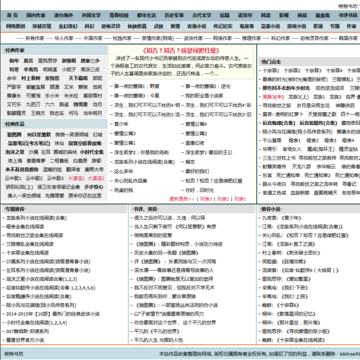Screen dimensions: 360x360
Task: Open 龙族系列小说在线阅读(合集) in center list
Action: pyautogui.click(x=145, y=162)
